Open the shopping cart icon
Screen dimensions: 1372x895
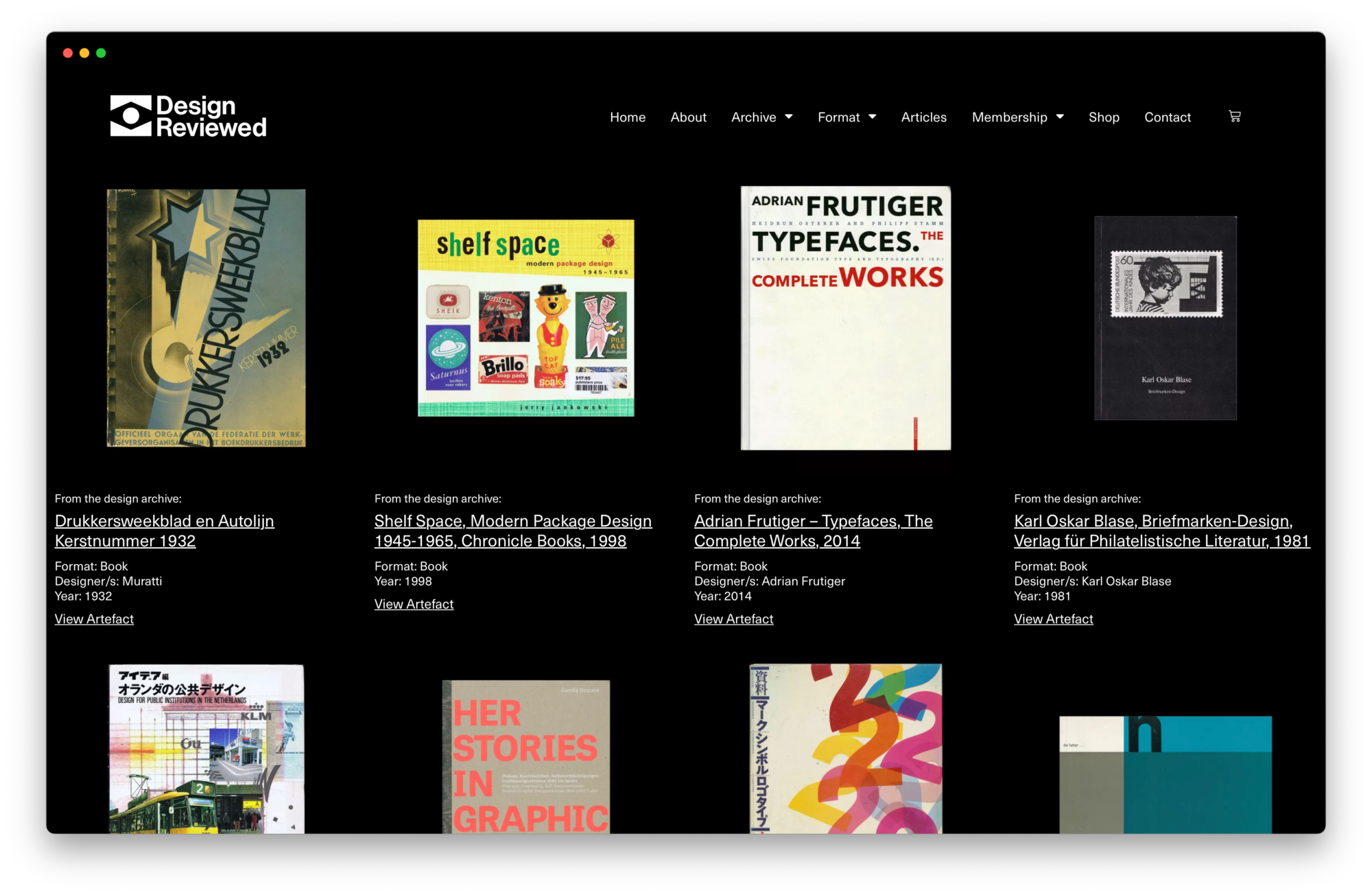click(1234, 116)
